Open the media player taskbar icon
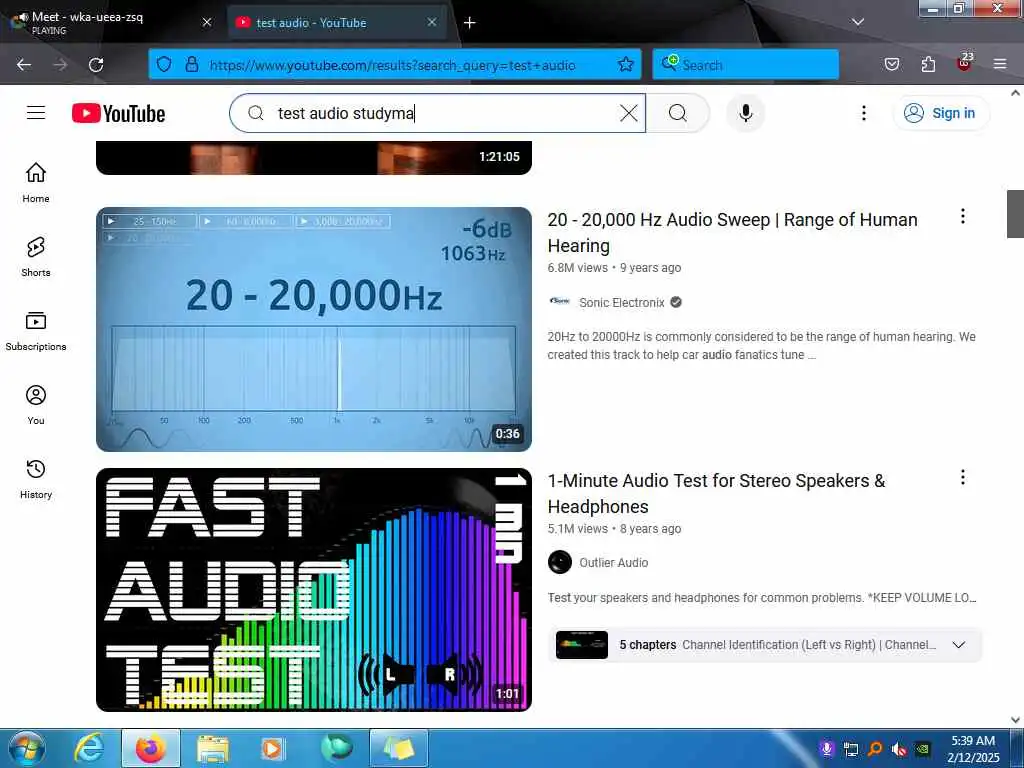 point(273,748)
